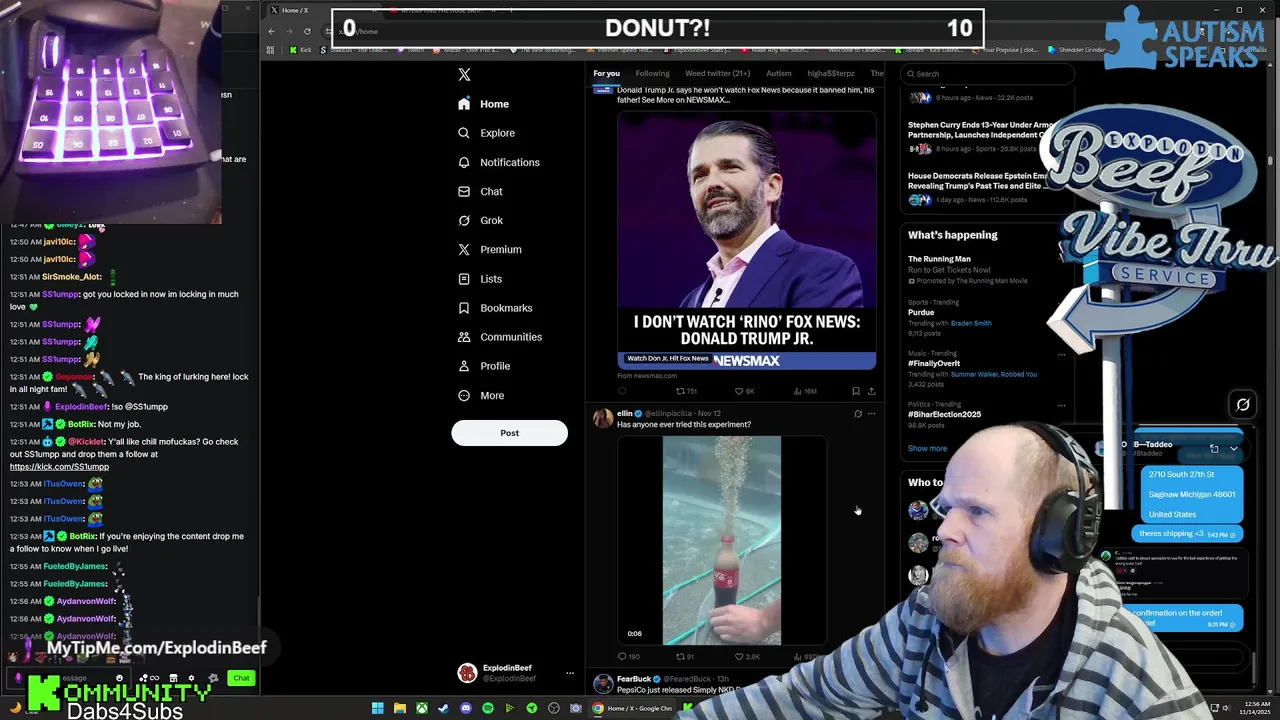This screenshot has width=1280, height=720.
Task: Bookmark the Donald Trump Jr. post
Action: click(x=855, y=391)
